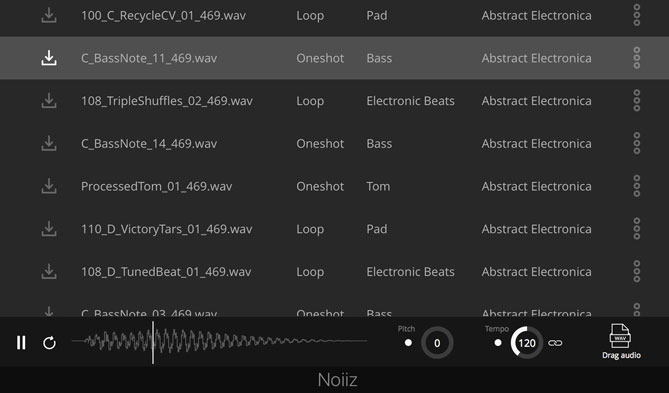Download ProcessedTom_01_469.wav sample
669x393 pixels.
coord(49,186)
